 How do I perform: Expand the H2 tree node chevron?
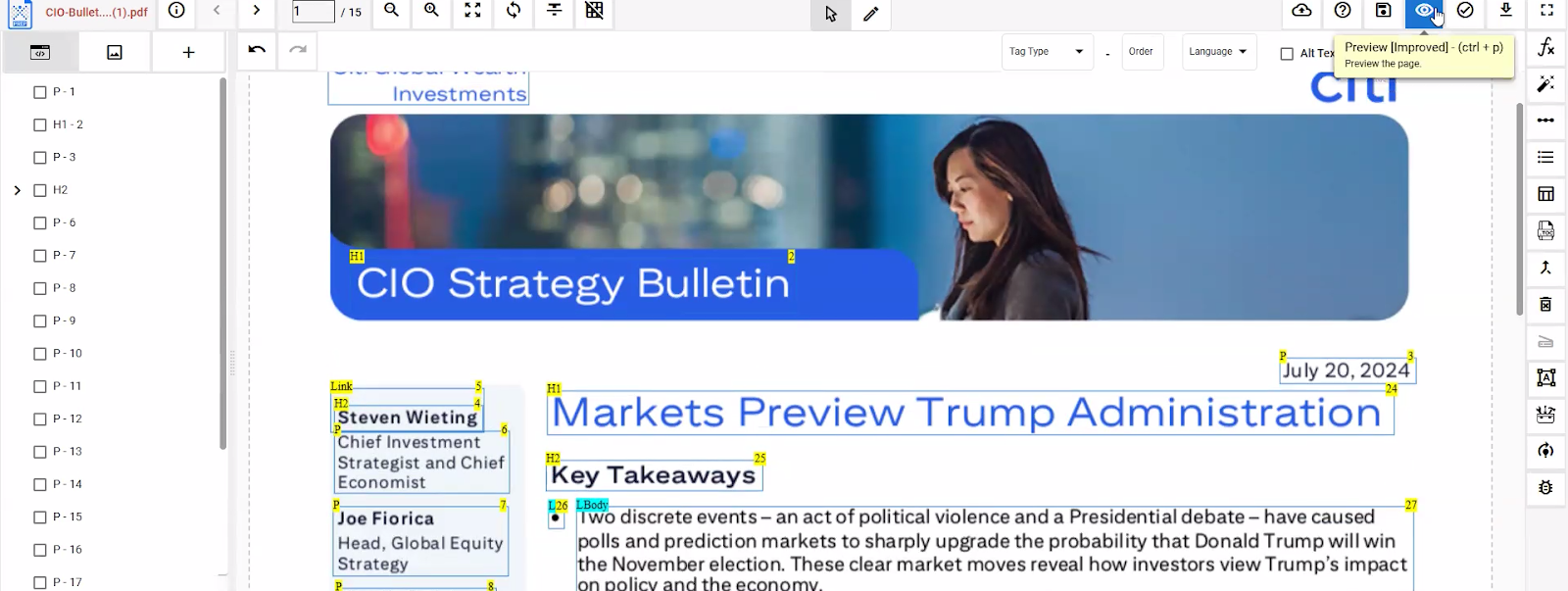tap(17, 190)
